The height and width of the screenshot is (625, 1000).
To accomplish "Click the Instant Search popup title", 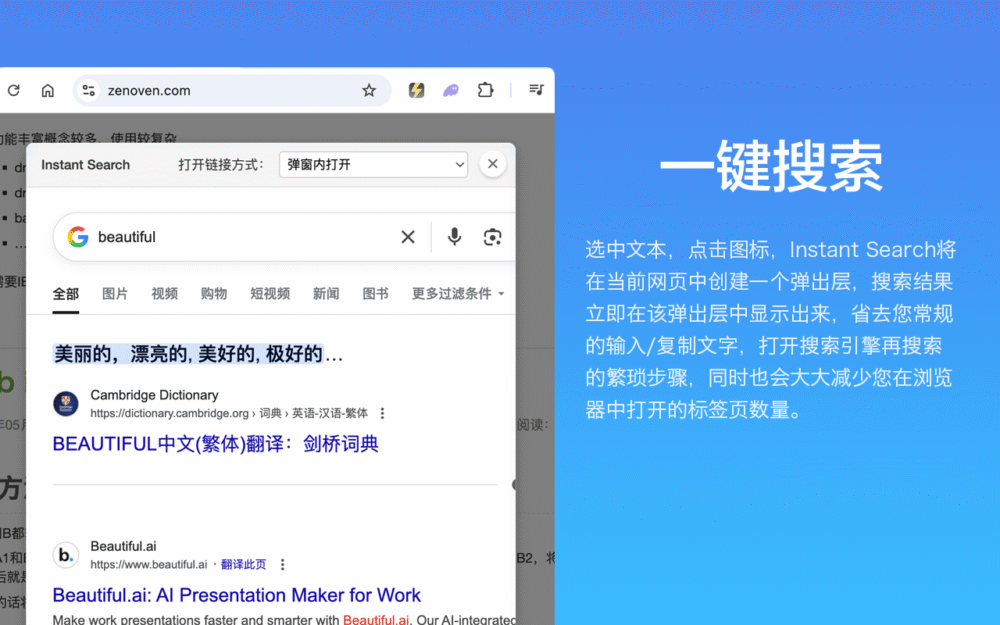I will pos(85,165).
